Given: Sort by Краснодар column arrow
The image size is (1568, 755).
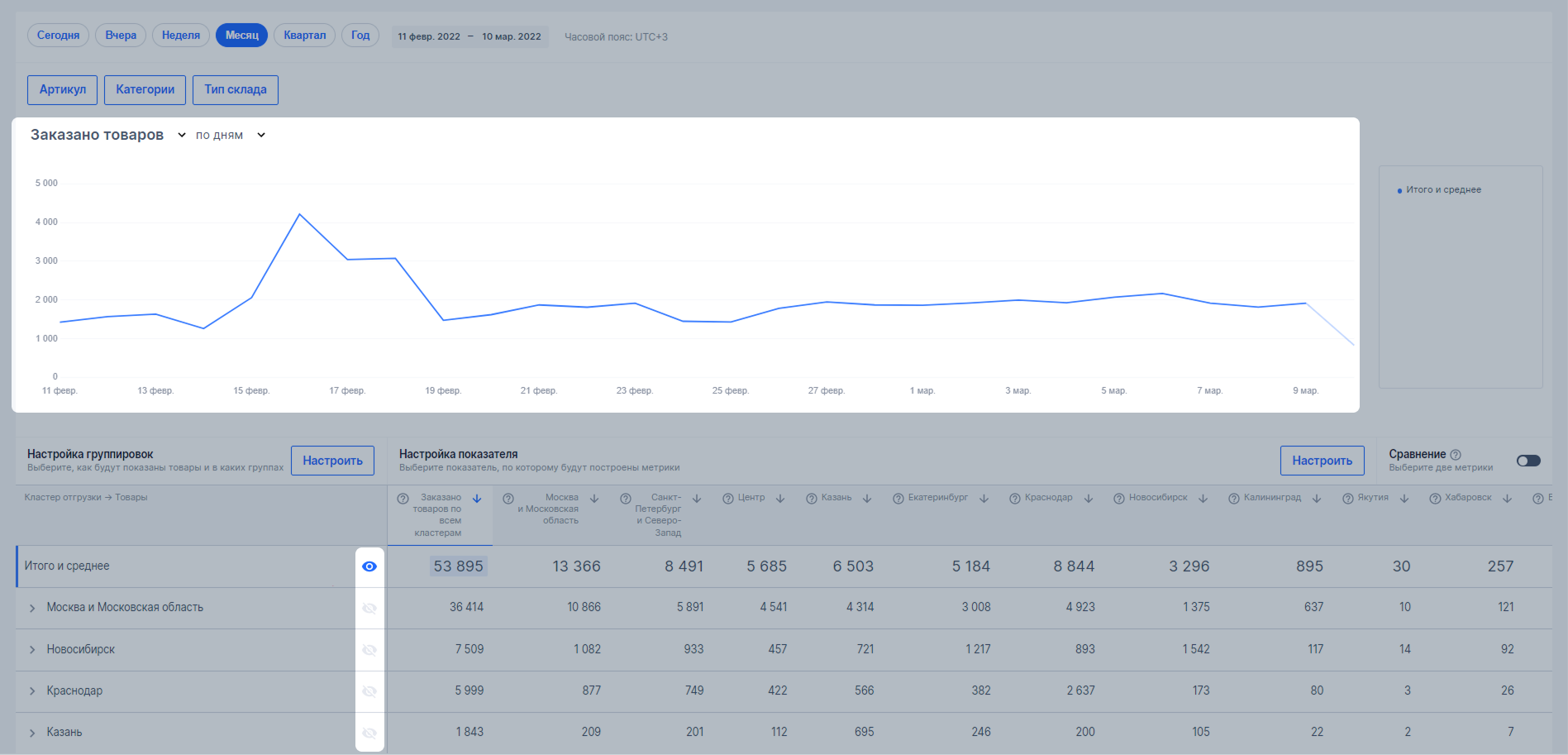Looking at the screenshot, I should coord(1089,499).
